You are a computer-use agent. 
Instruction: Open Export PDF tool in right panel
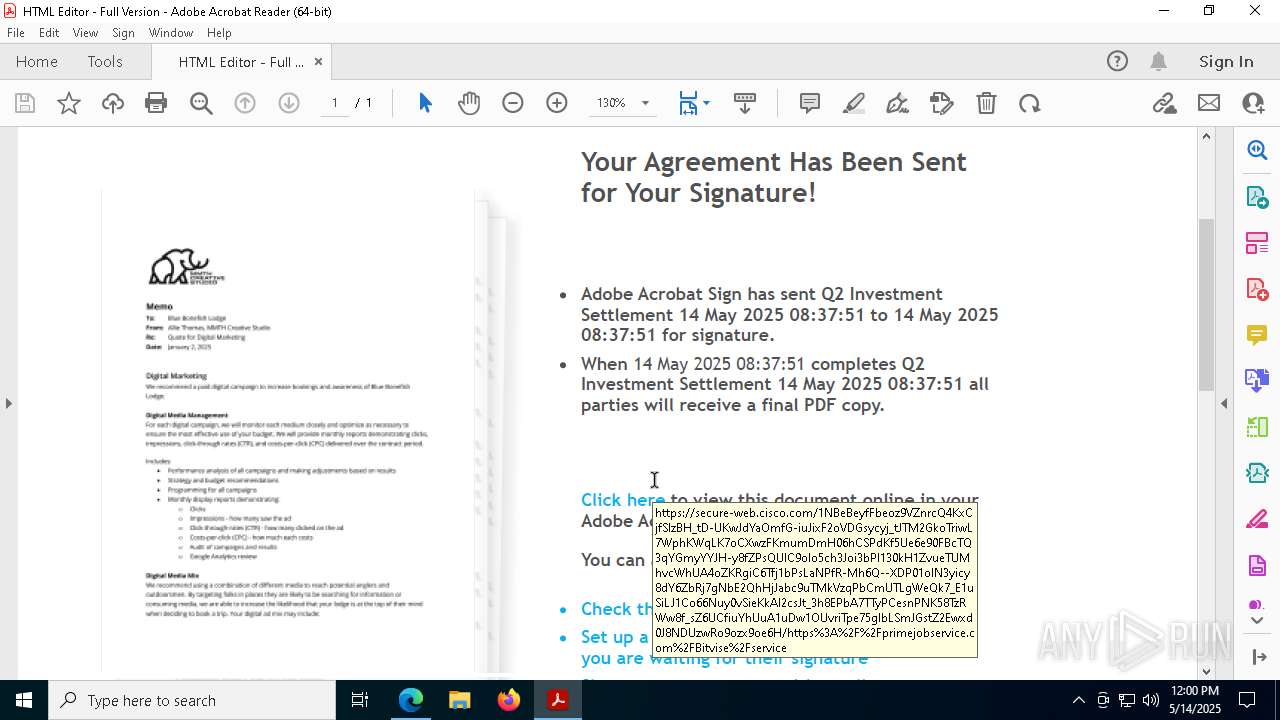(1257, 196)
